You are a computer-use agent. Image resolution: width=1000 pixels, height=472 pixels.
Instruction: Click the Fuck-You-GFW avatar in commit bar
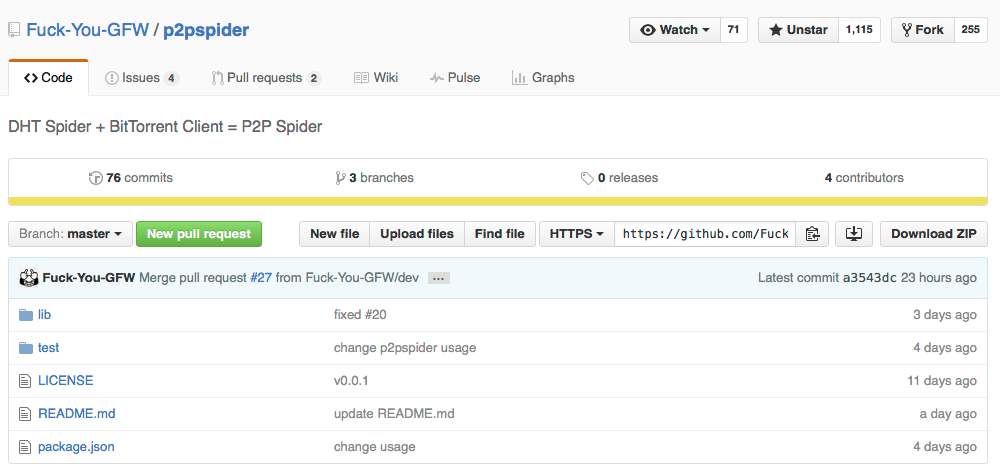pyautogui.click(x=29, y=278)
